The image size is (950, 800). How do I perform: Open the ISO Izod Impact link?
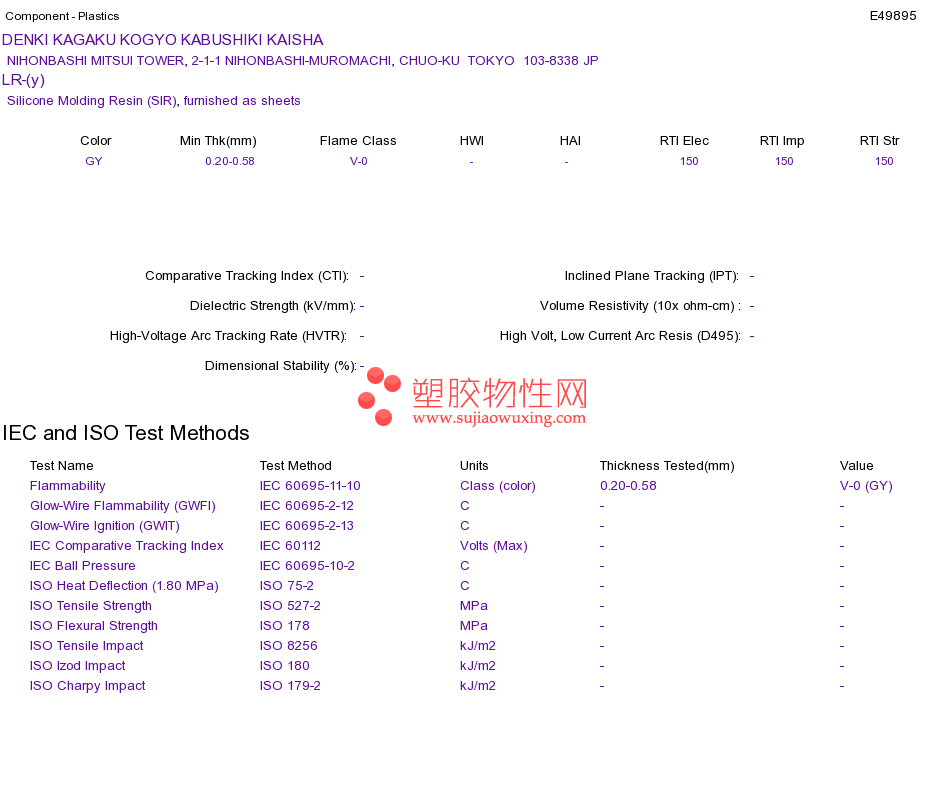(78, 665)
